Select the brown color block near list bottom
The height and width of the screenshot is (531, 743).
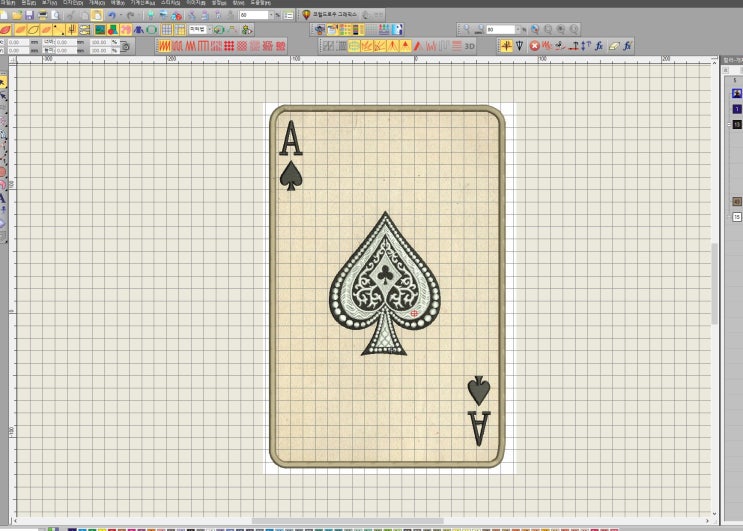737,201
